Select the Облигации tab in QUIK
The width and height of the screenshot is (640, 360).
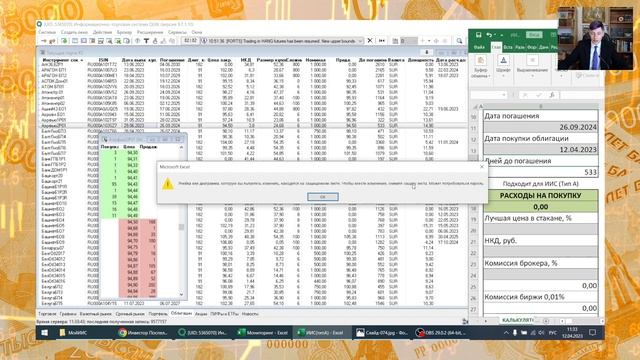pos(181,313)
